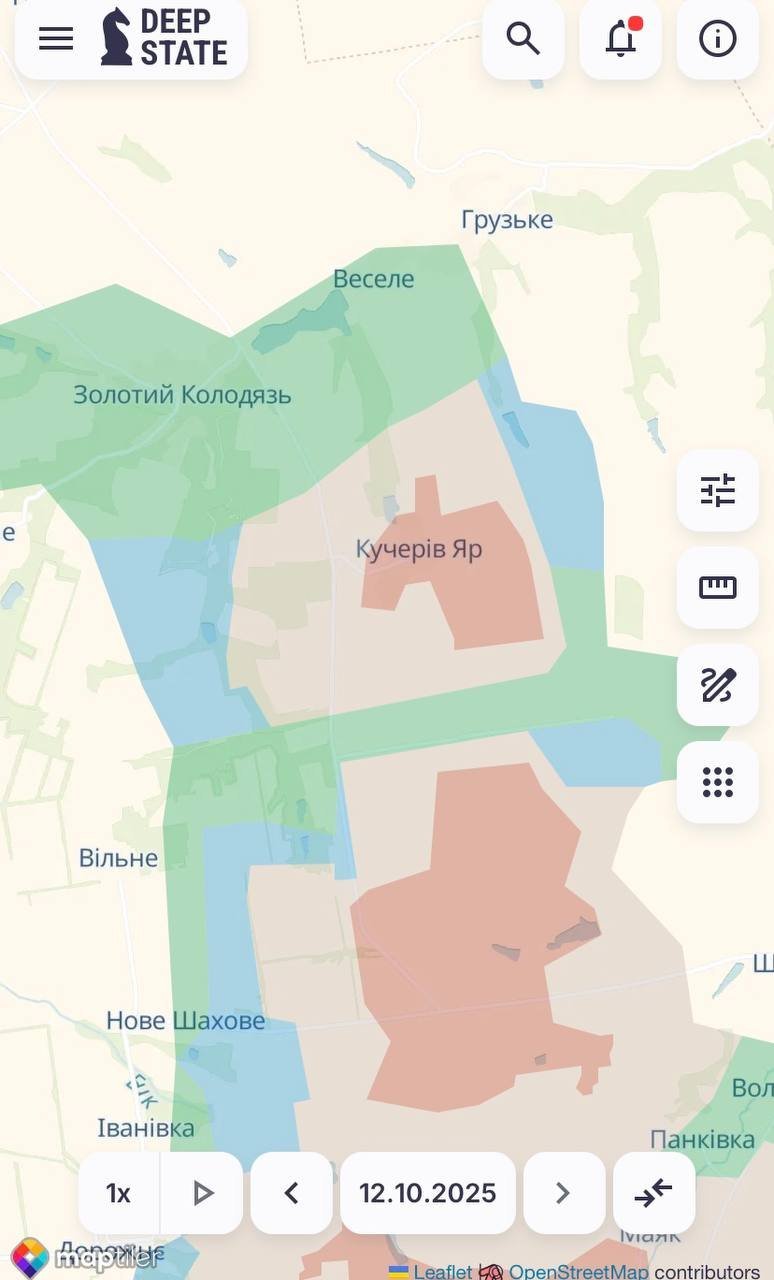Click the MapTiler logo

tap(85, 1257)
